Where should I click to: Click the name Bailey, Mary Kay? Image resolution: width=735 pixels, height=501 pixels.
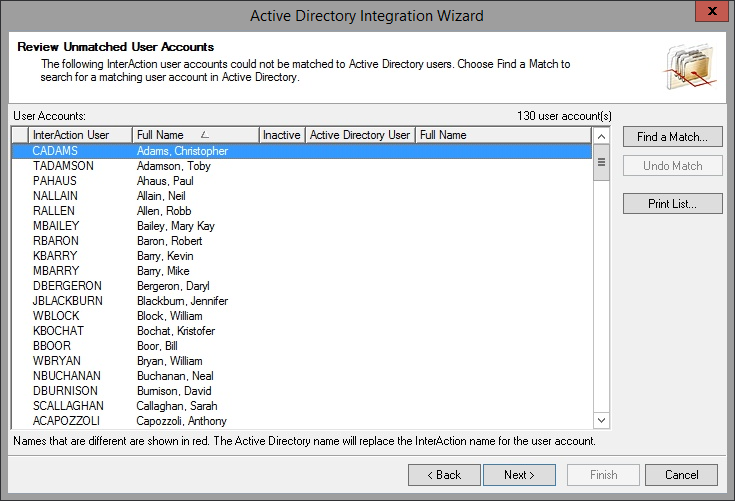(x=176, y=226)
